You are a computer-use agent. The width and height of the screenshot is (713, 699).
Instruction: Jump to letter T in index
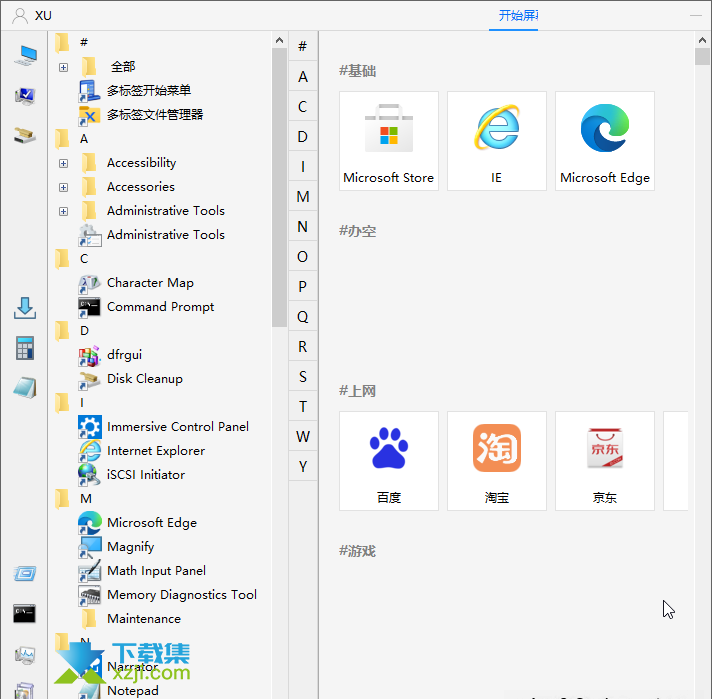click(303, 407)
